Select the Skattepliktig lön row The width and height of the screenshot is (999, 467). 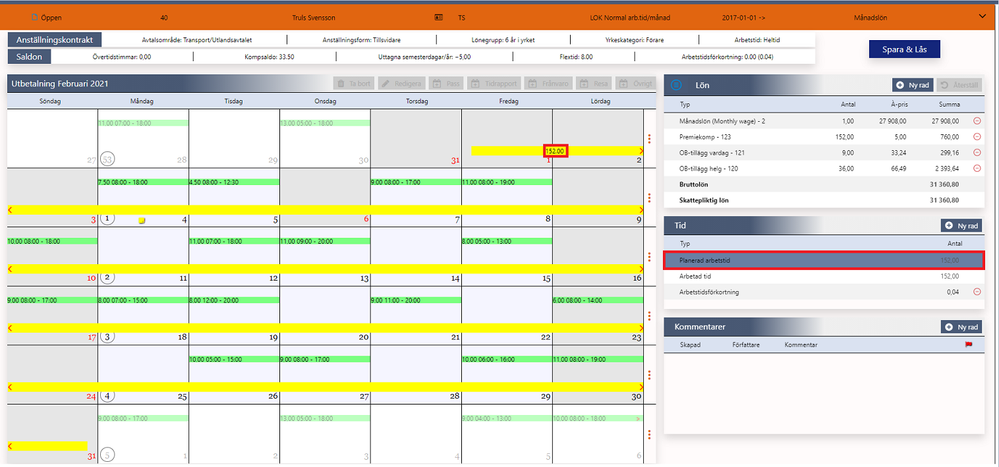tap(824, 200)
